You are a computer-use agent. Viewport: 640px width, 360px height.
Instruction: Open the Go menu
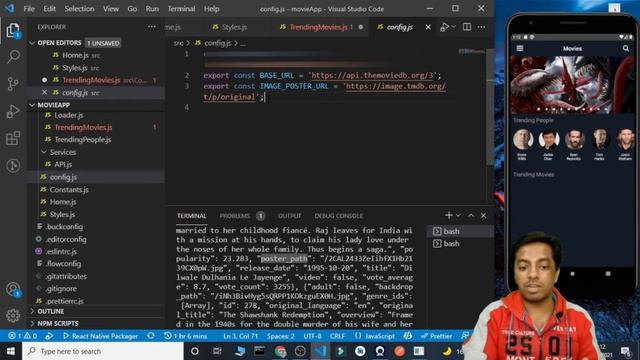(132, 9)
